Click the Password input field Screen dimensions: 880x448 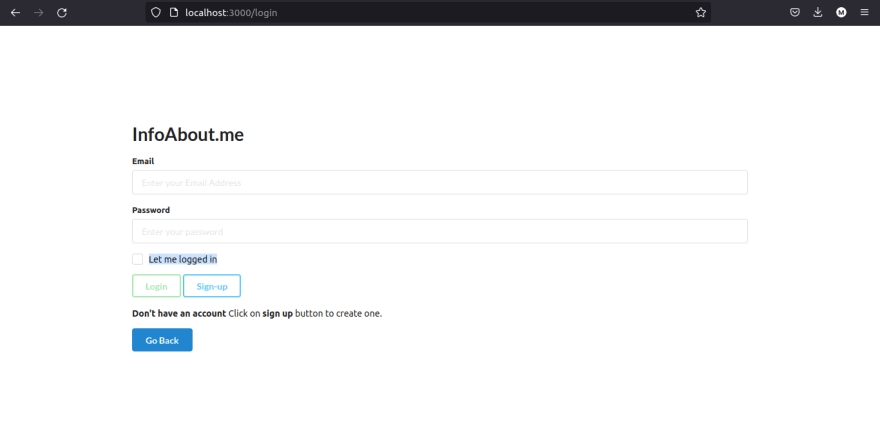[439, 231]
